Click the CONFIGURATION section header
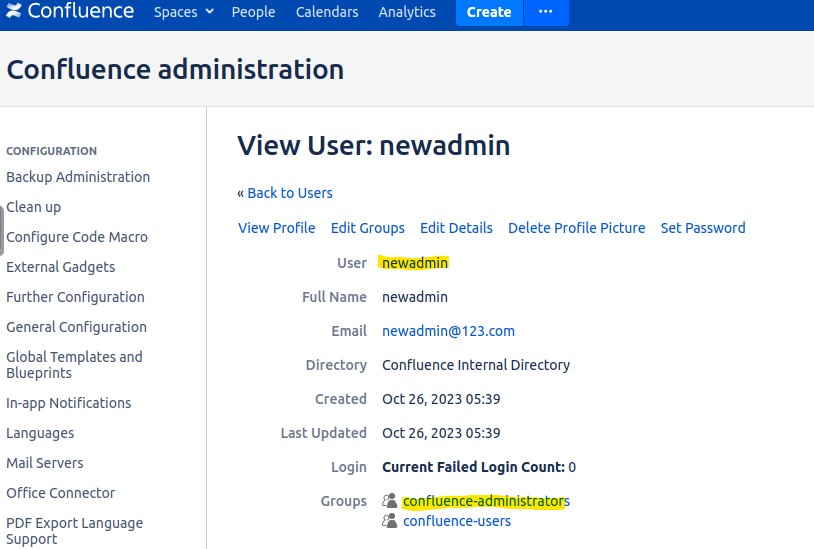Screen dimensions: 814x549 click(51, 151)
